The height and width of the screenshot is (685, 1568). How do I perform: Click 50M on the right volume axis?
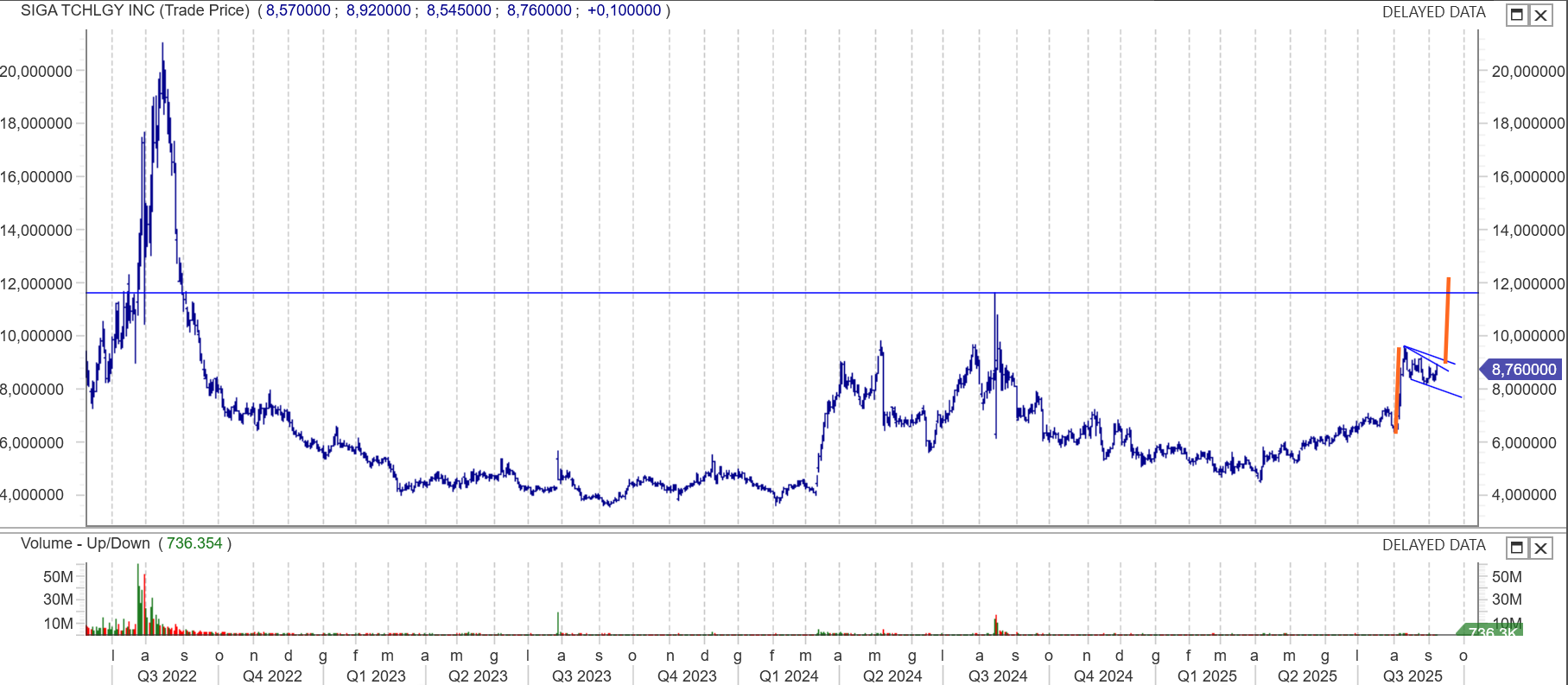tap(1507, 577)
